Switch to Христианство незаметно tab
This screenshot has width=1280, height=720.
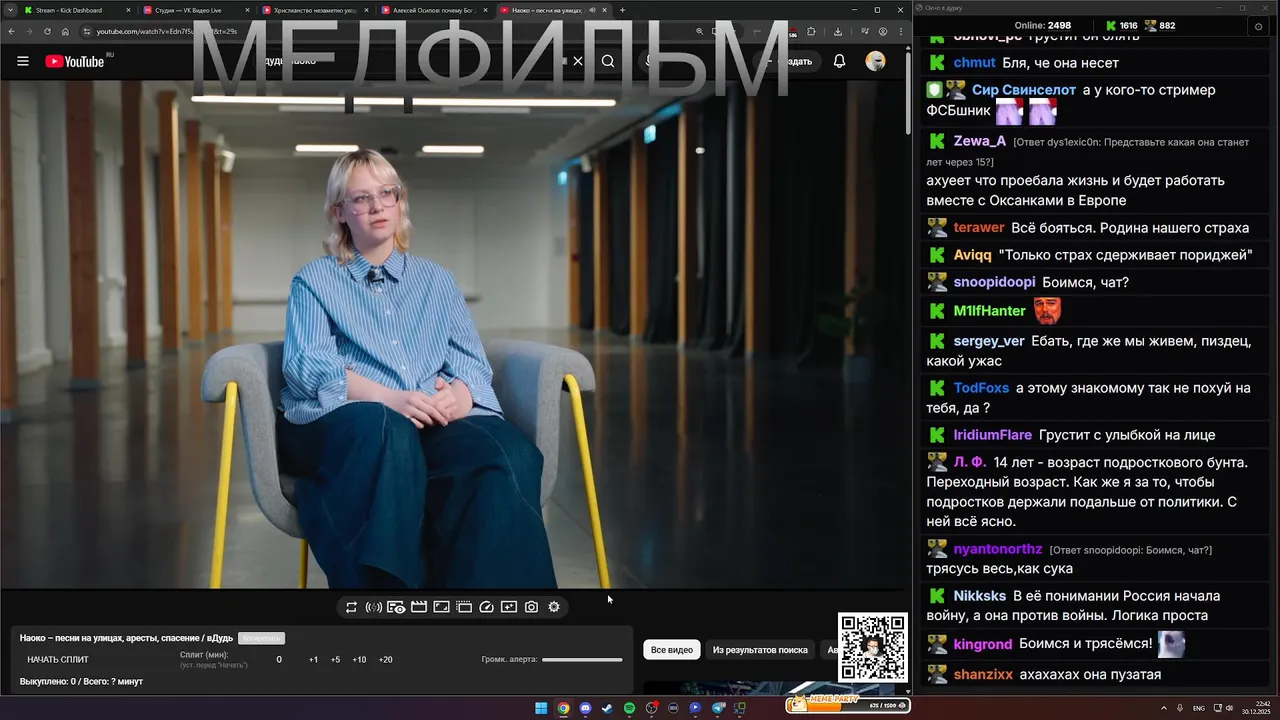pos(314,10)
